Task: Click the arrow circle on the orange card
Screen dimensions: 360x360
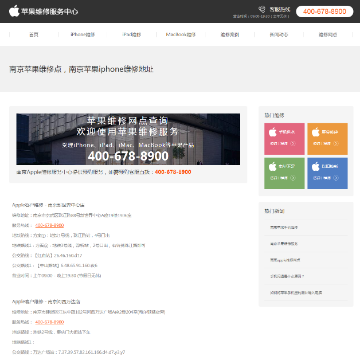Action: [336, 143]
